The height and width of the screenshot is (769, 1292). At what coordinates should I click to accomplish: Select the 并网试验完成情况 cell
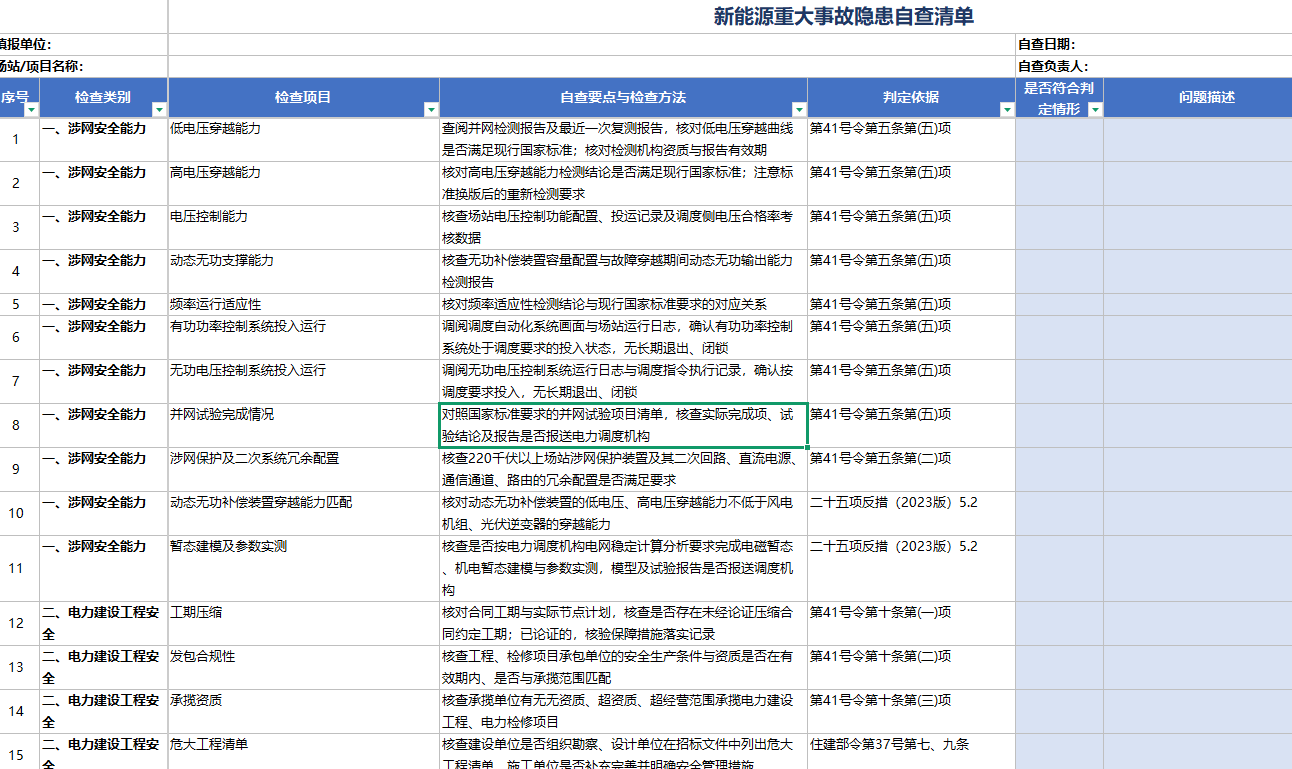pos(304,425)
